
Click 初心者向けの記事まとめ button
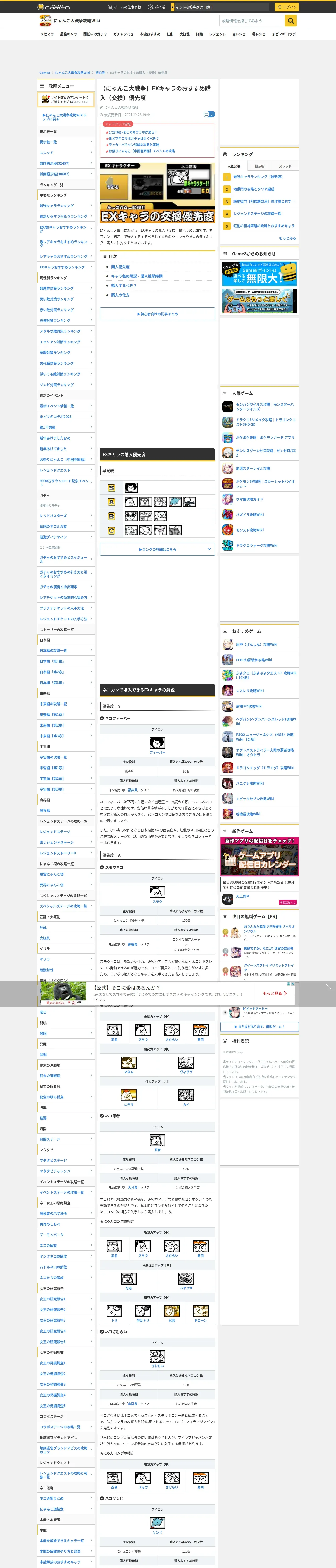click(157, 314)
